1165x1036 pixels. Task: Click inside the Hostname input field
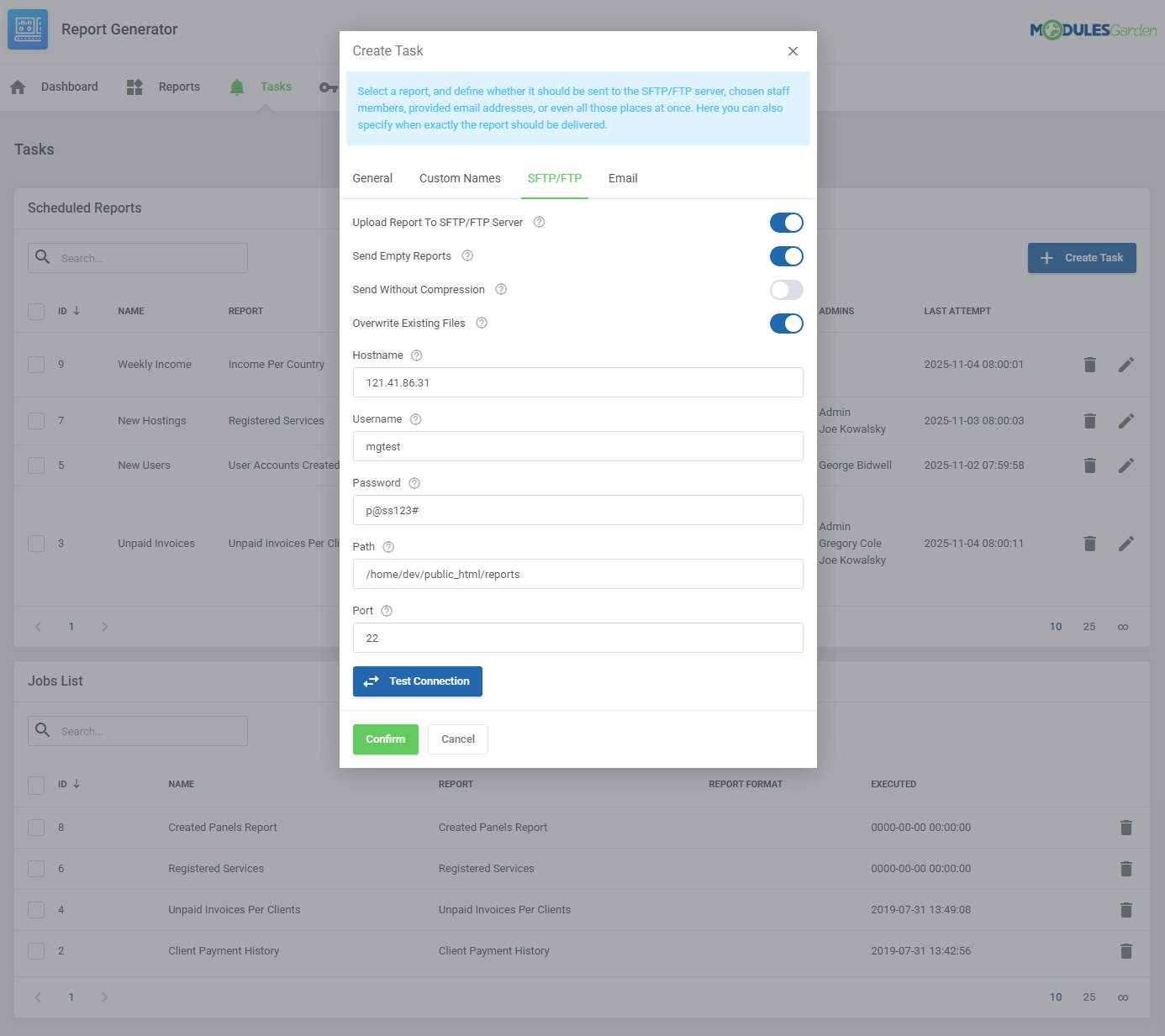pyautogui.click(x=577, y=382)
